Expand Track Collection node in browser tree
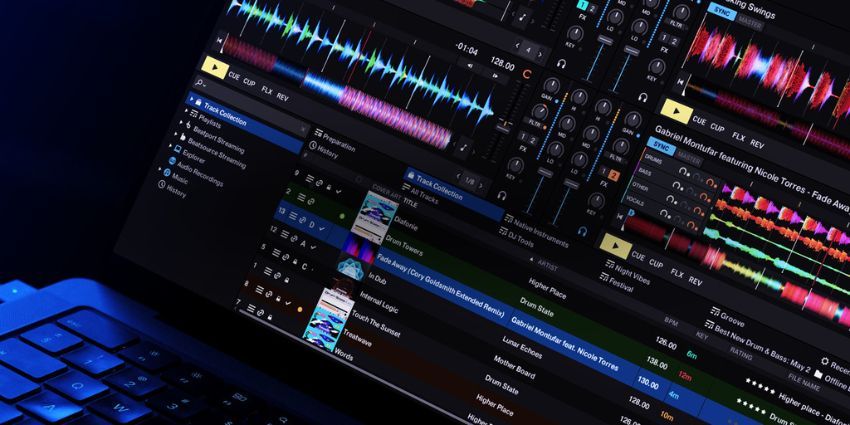 tap(191, 99)
